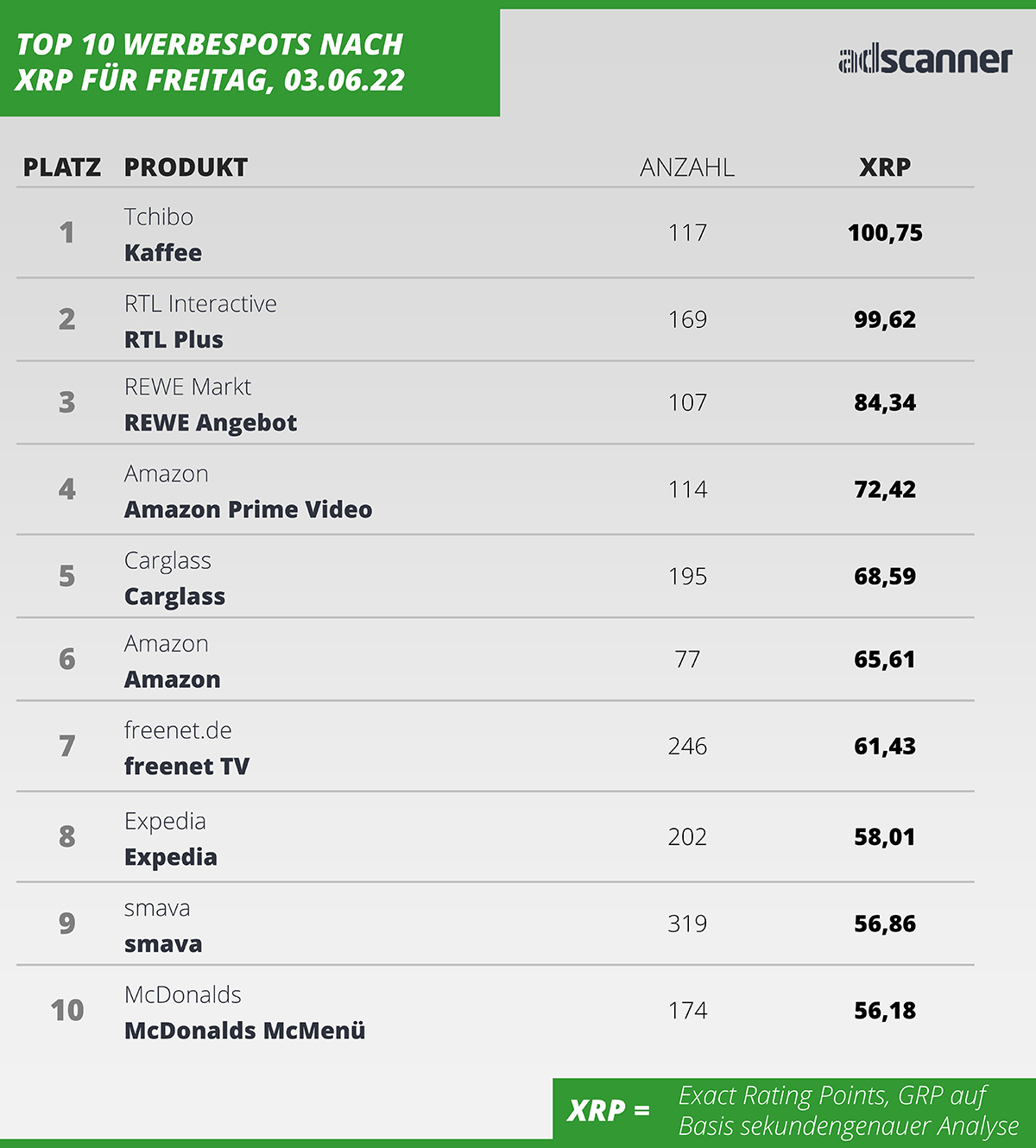
Task: Click the REWE Angebot product name
Action: [x=211, y=423]
